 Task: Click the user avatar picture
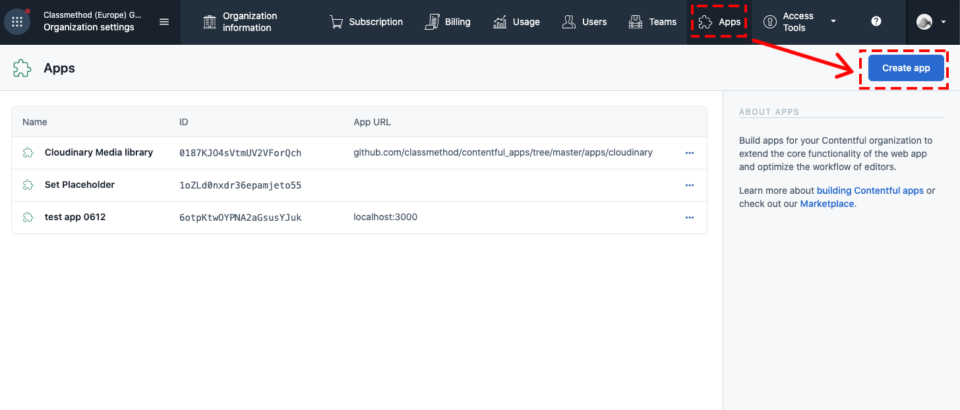pos(924,22)
